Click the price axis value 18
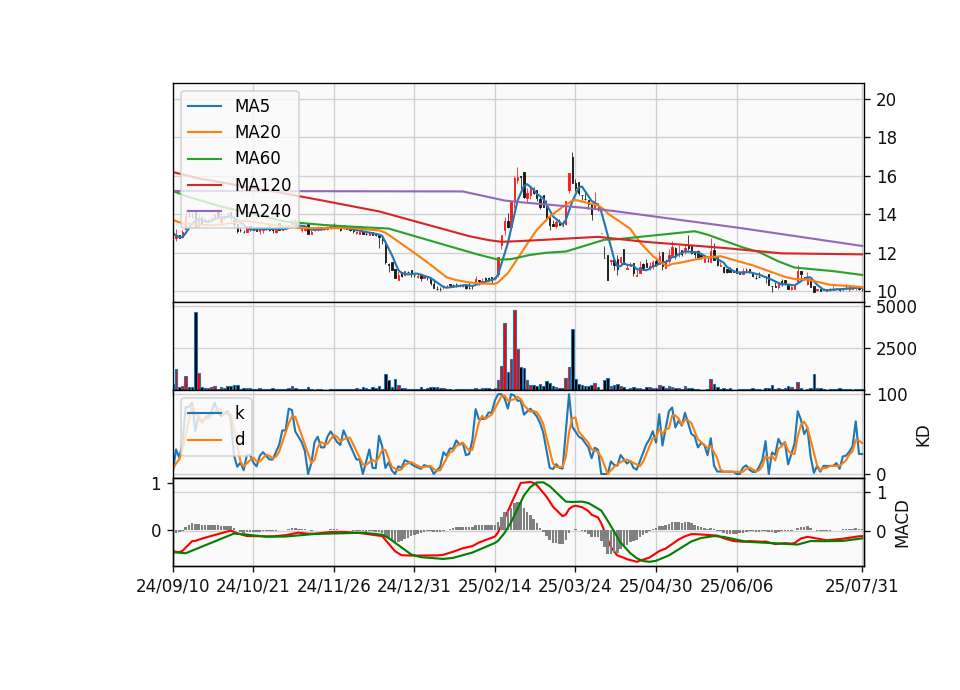This screenshot has height=690, width=960. coord(886,138)
